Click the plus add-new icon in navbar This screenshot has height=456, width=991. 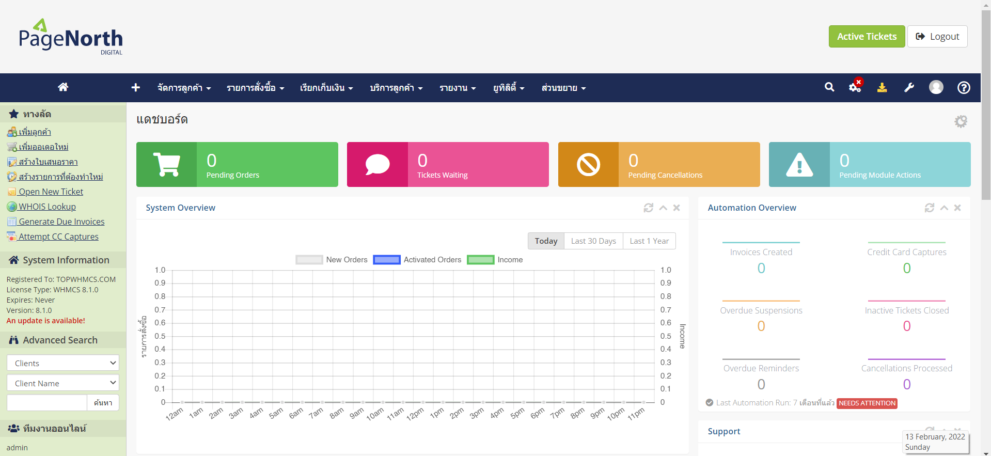click(136, 87)
